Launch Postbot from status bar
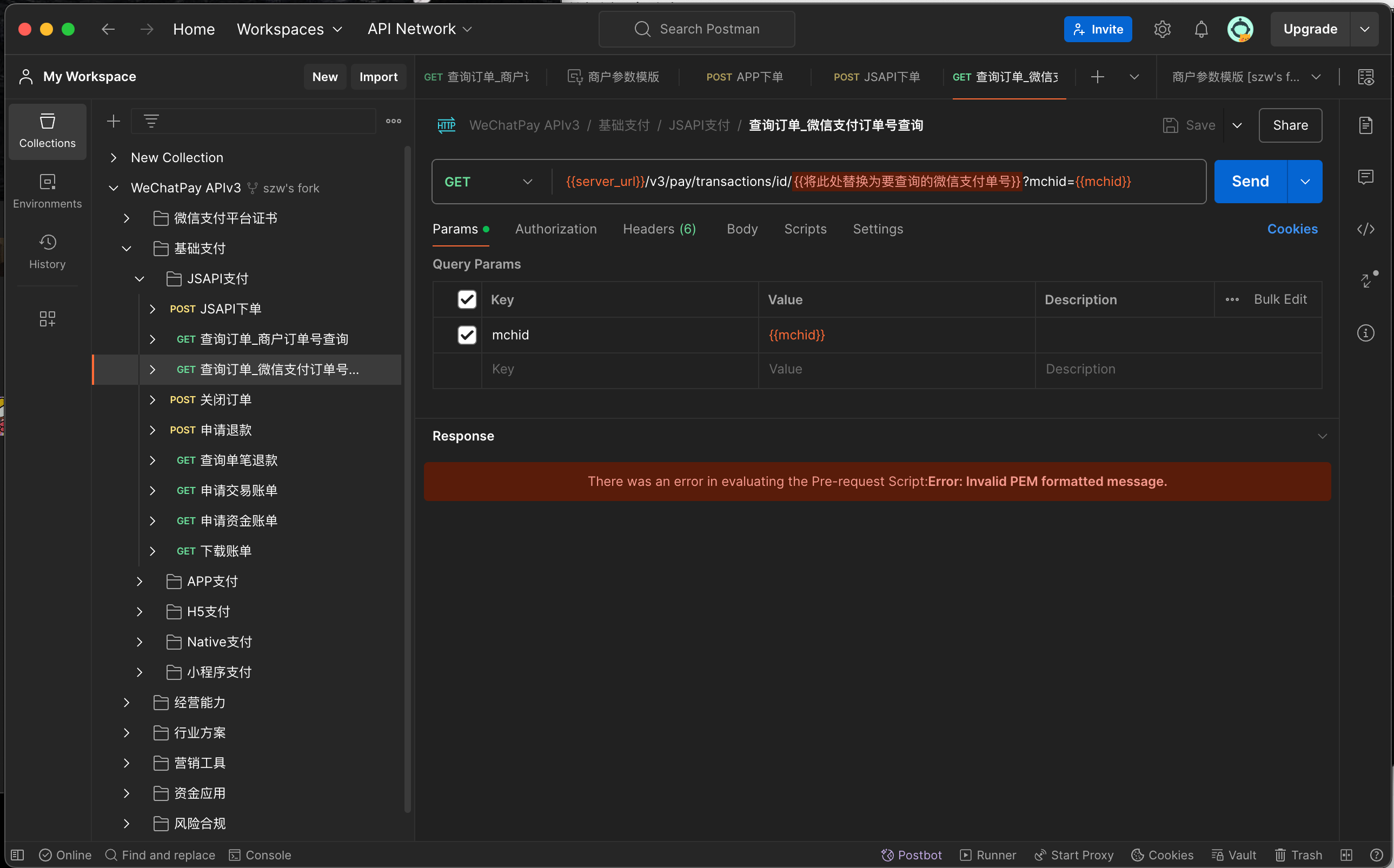Image resolution: width=1394 pixels, height=868 pixels. point(912,855)
